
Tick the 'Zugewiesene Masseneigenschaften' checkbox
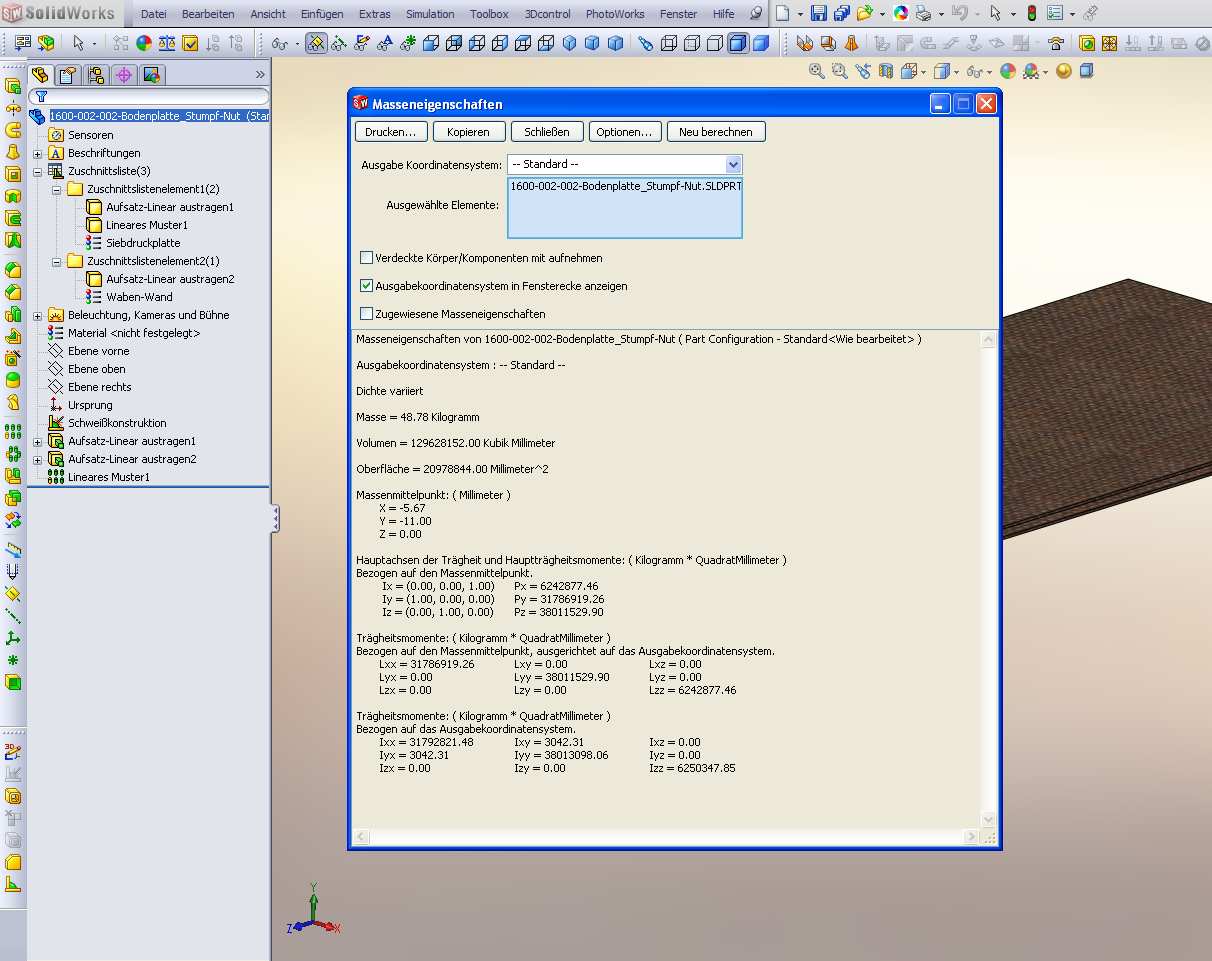click(x=366, y=314)
